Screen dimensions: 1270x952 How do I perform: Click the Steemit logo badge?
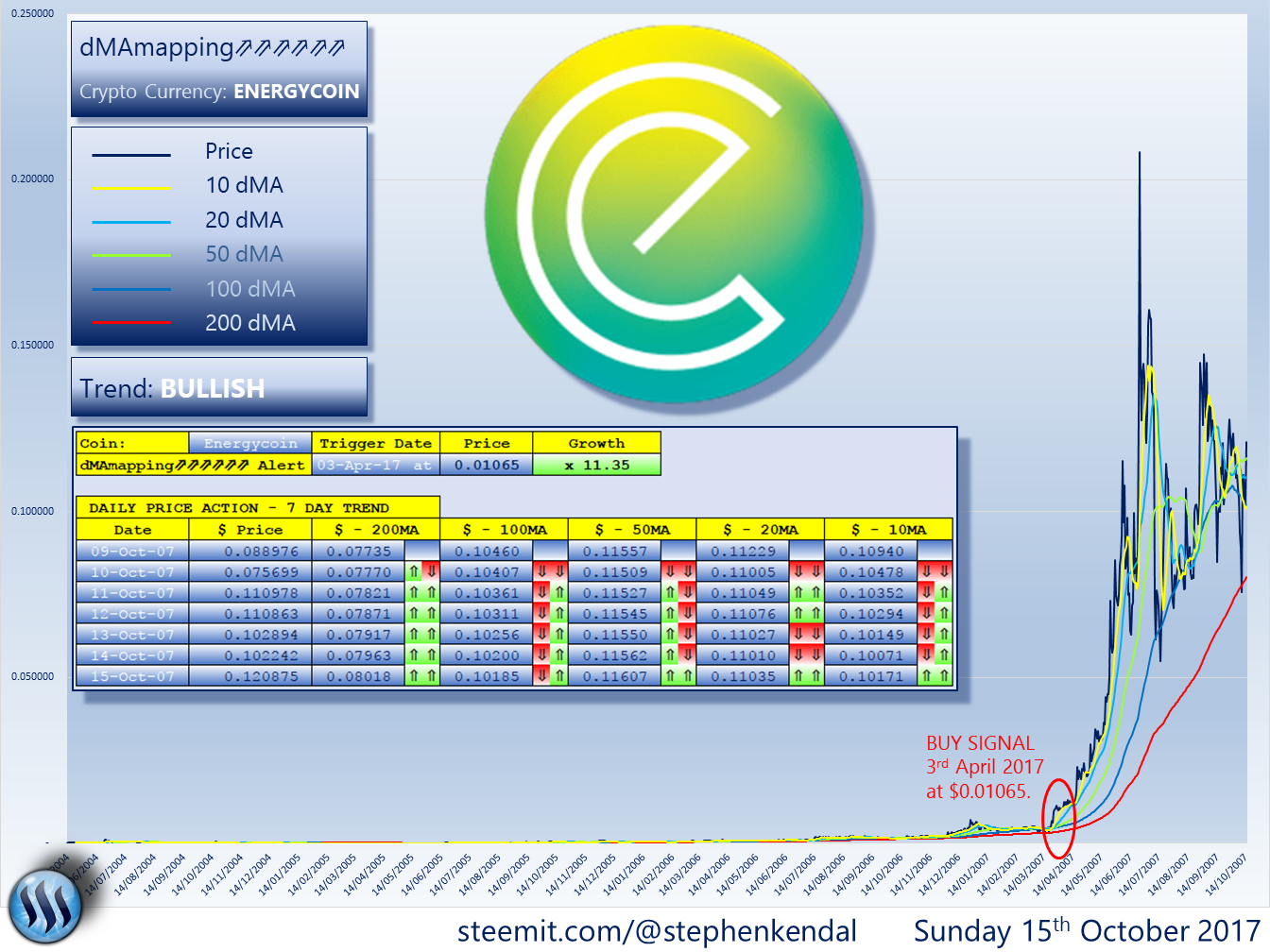click(x=45, y=908)
